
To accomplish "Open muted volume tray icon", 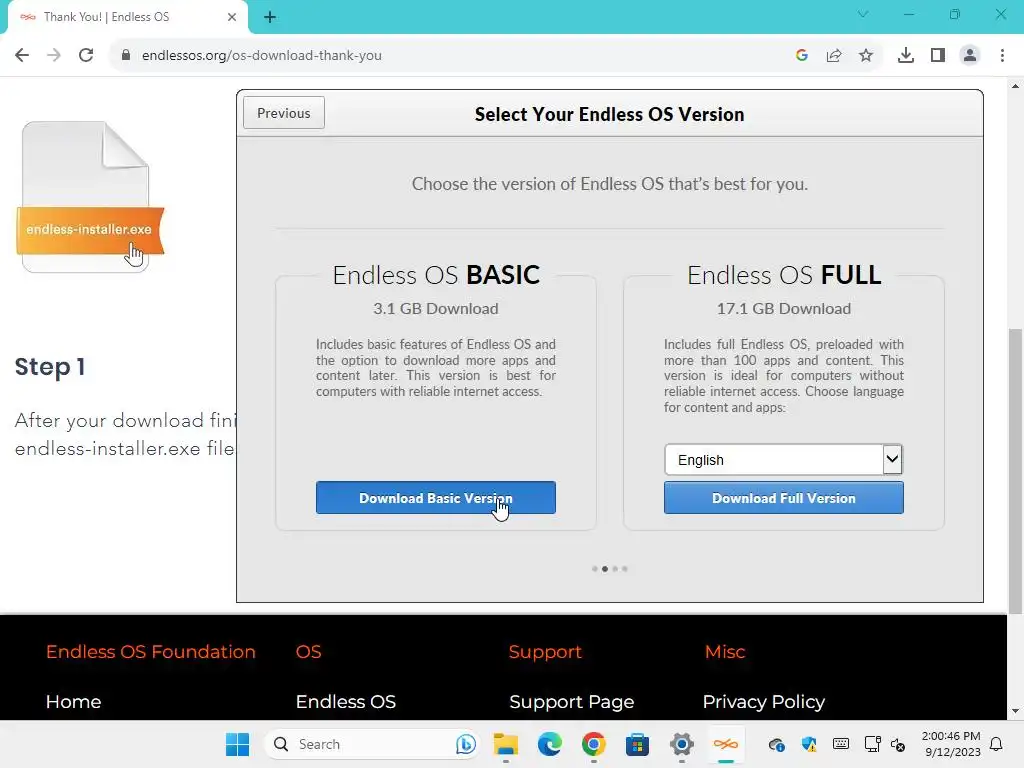I will click(898, 744).
